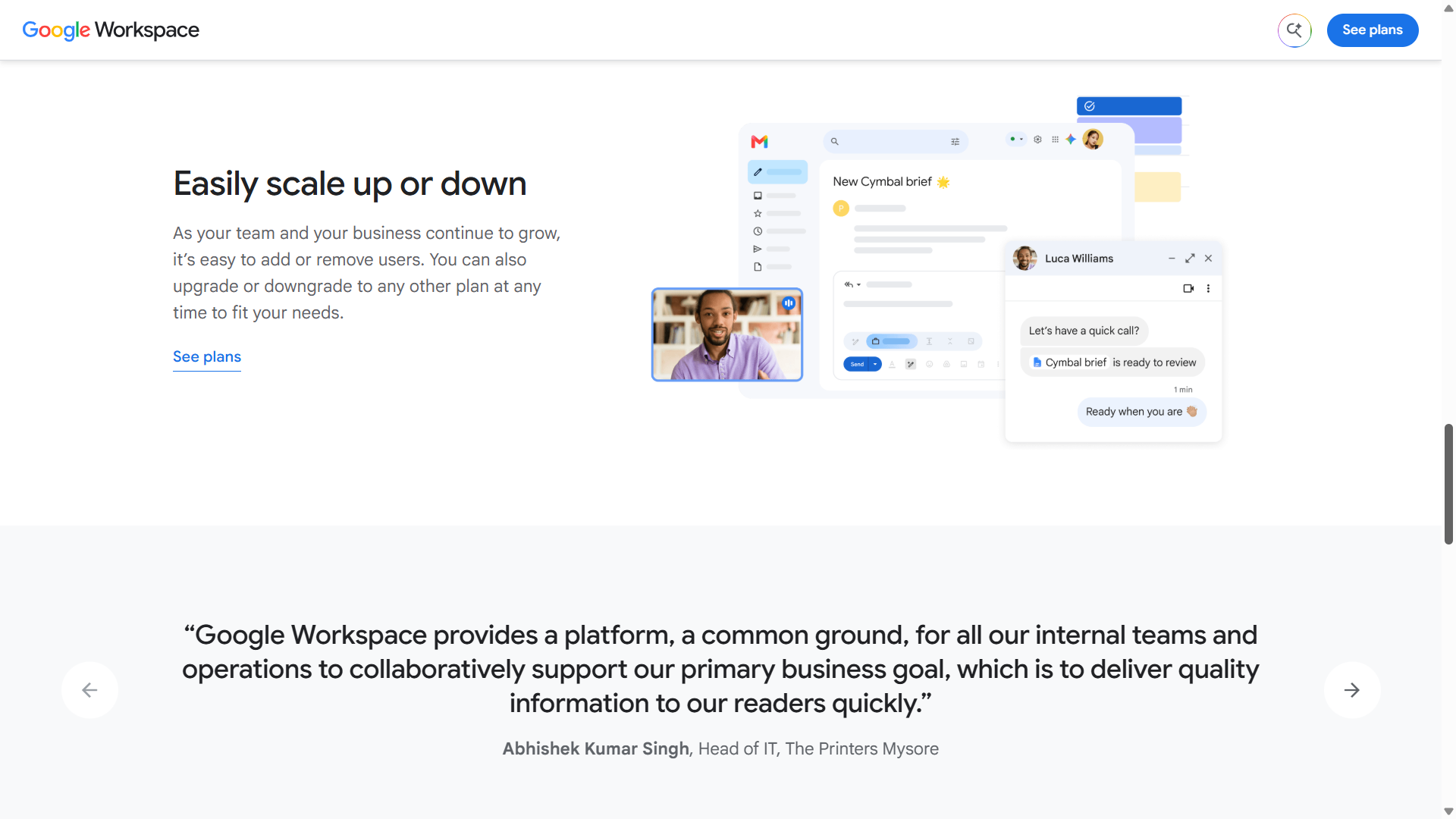Click the video call thumbnail of the man
The height and width of the screenshot is (819, 1456).
tap(727, 334)
